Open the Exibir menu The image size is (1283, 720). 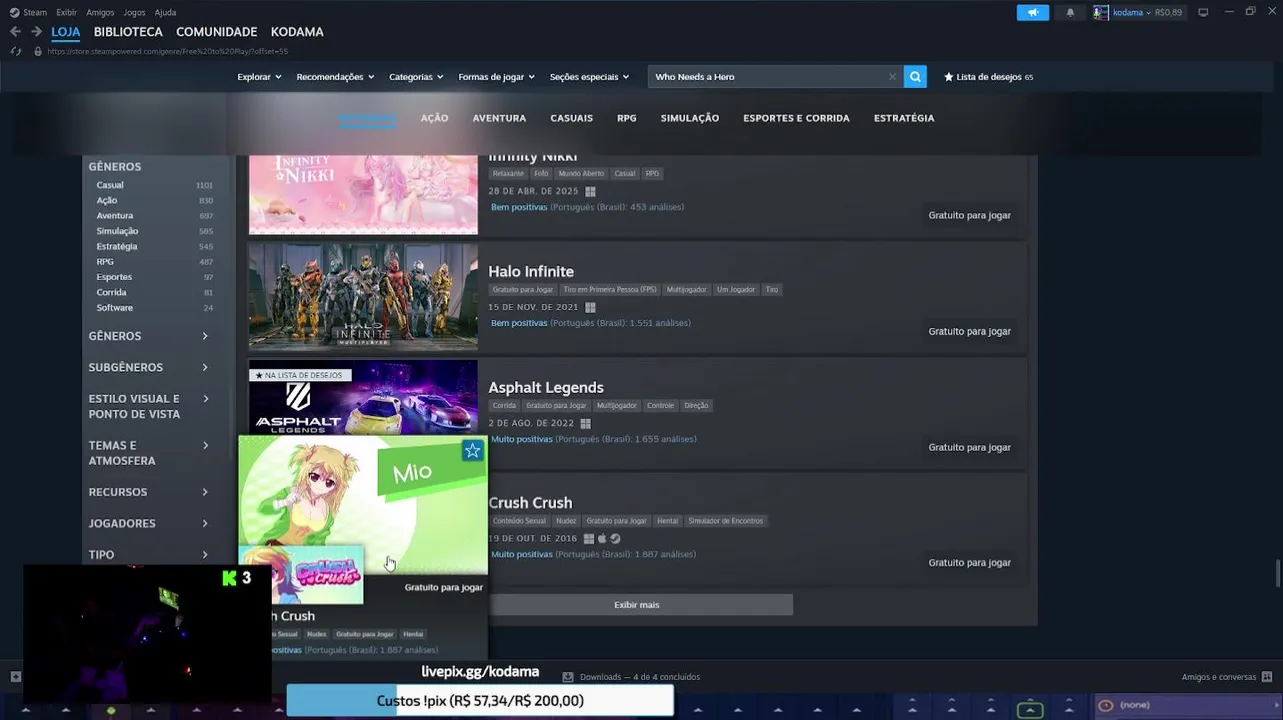[x=66, y=12]
